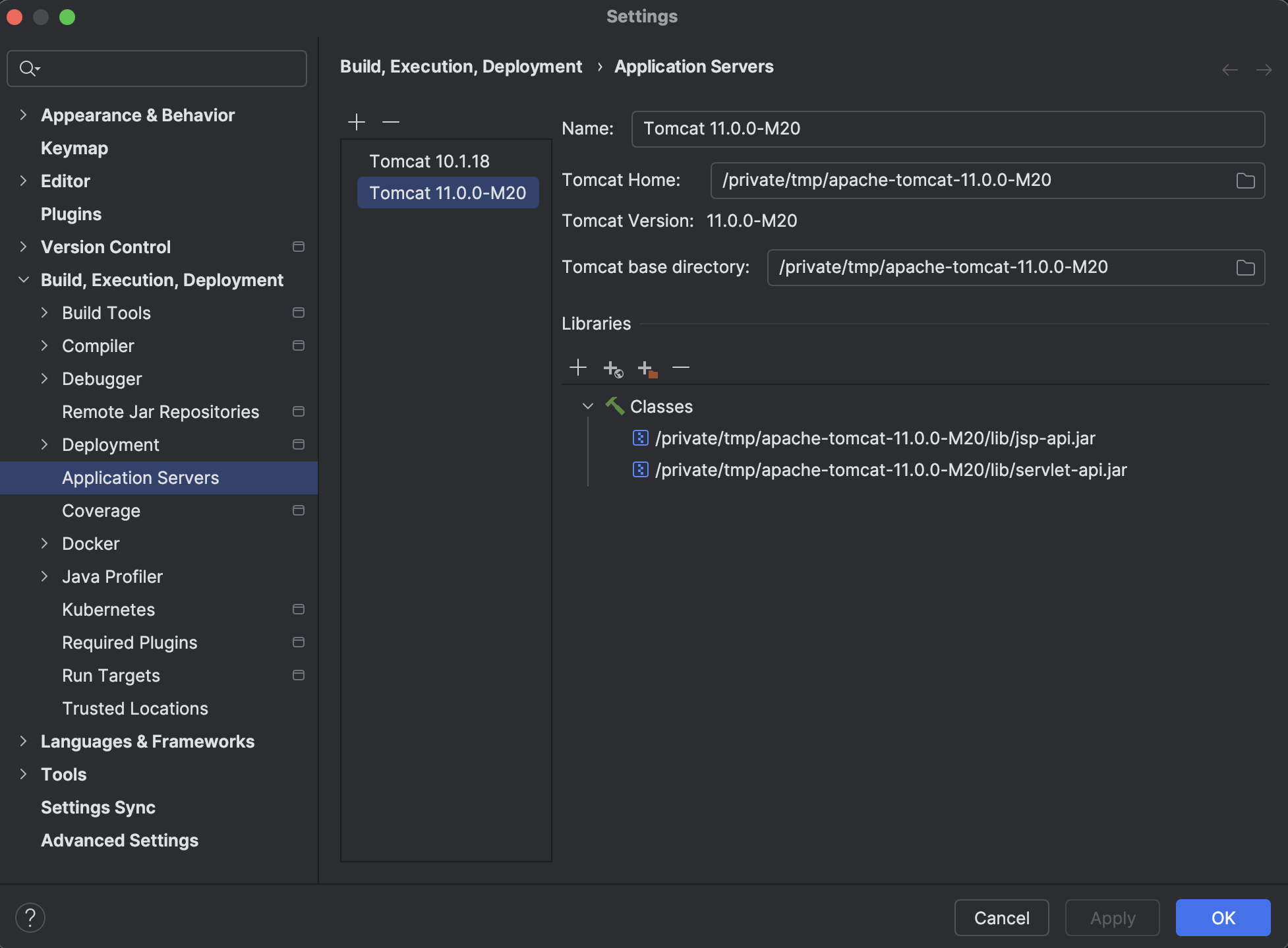
Task: Add a library jar with the plus icon
Action: click(578, 367)
